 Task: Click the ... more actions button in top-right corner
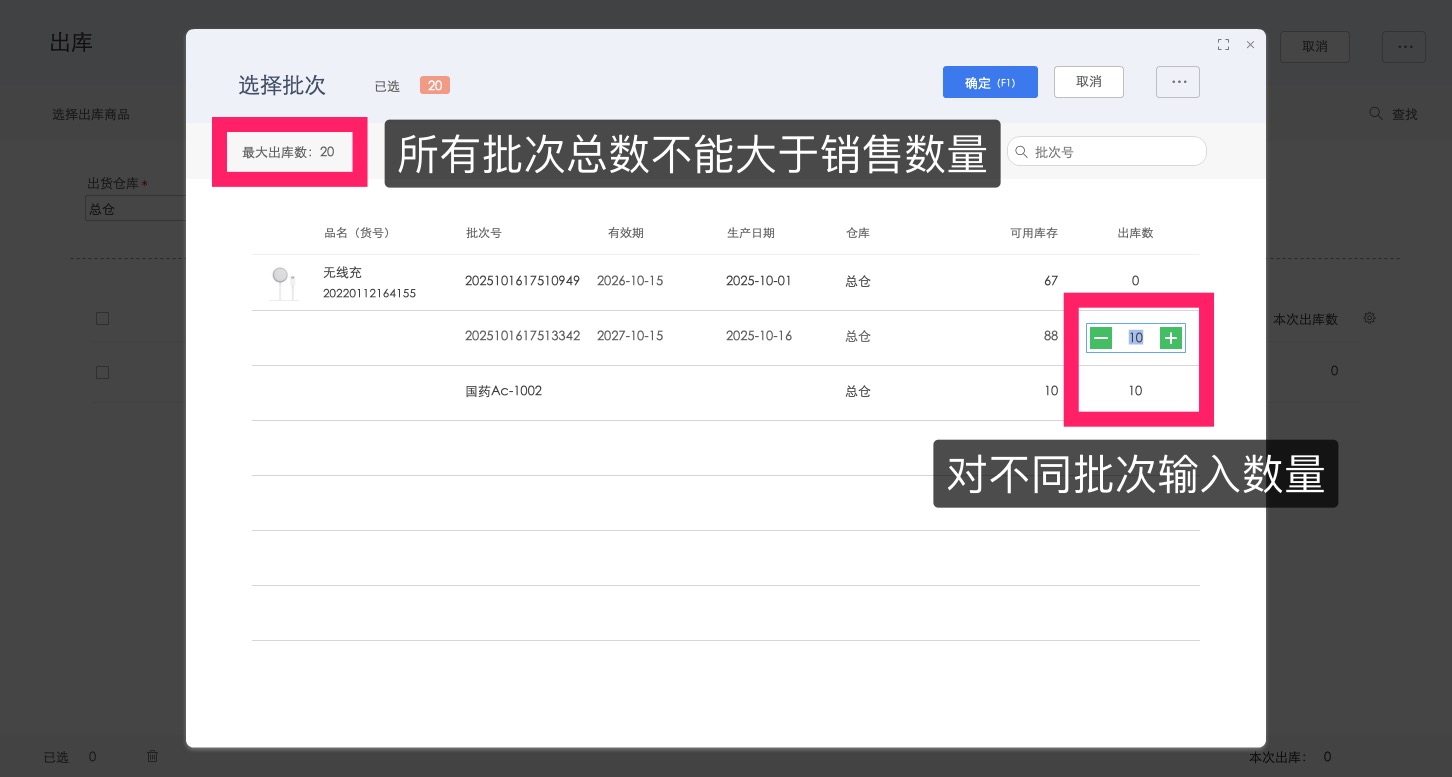(x=1404, y=46)
